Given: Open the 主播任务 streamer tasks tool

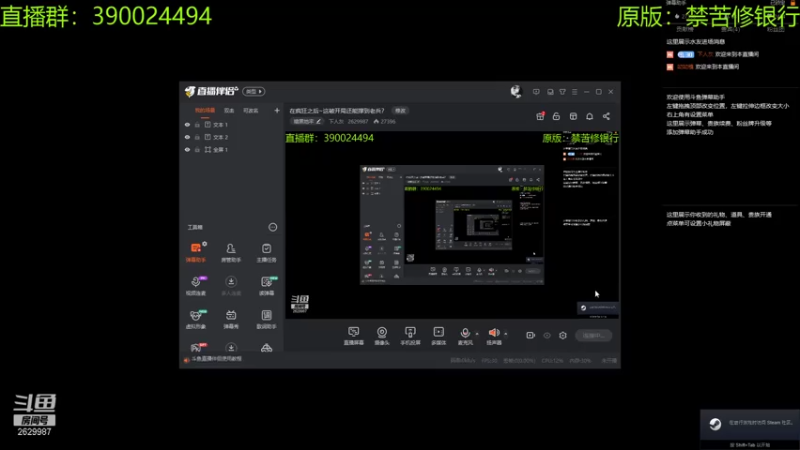Looking at the screenshot, I should pyautogui.click(x=266, y=252).
